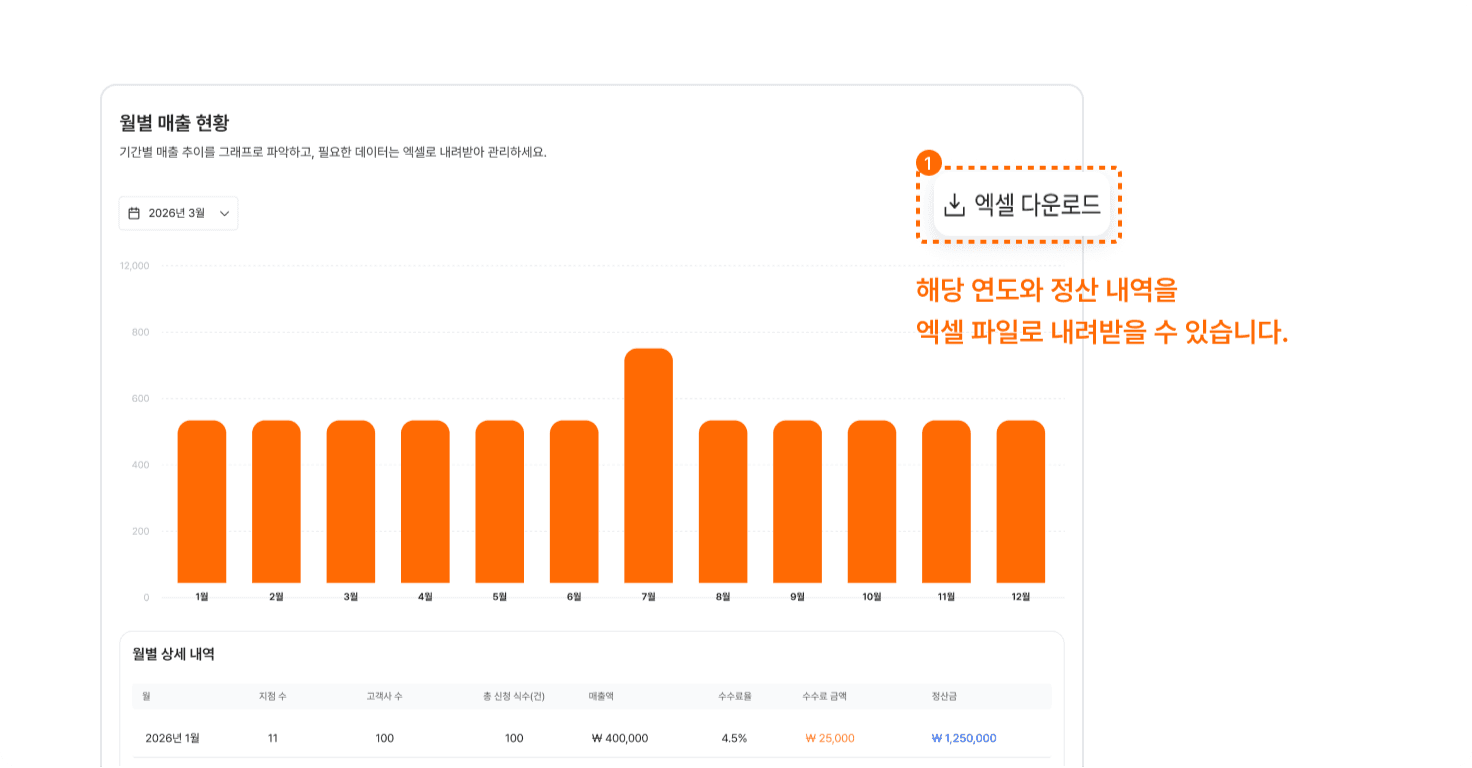
Task: Click the branch count value 11
Action: [x=273, y=738]
